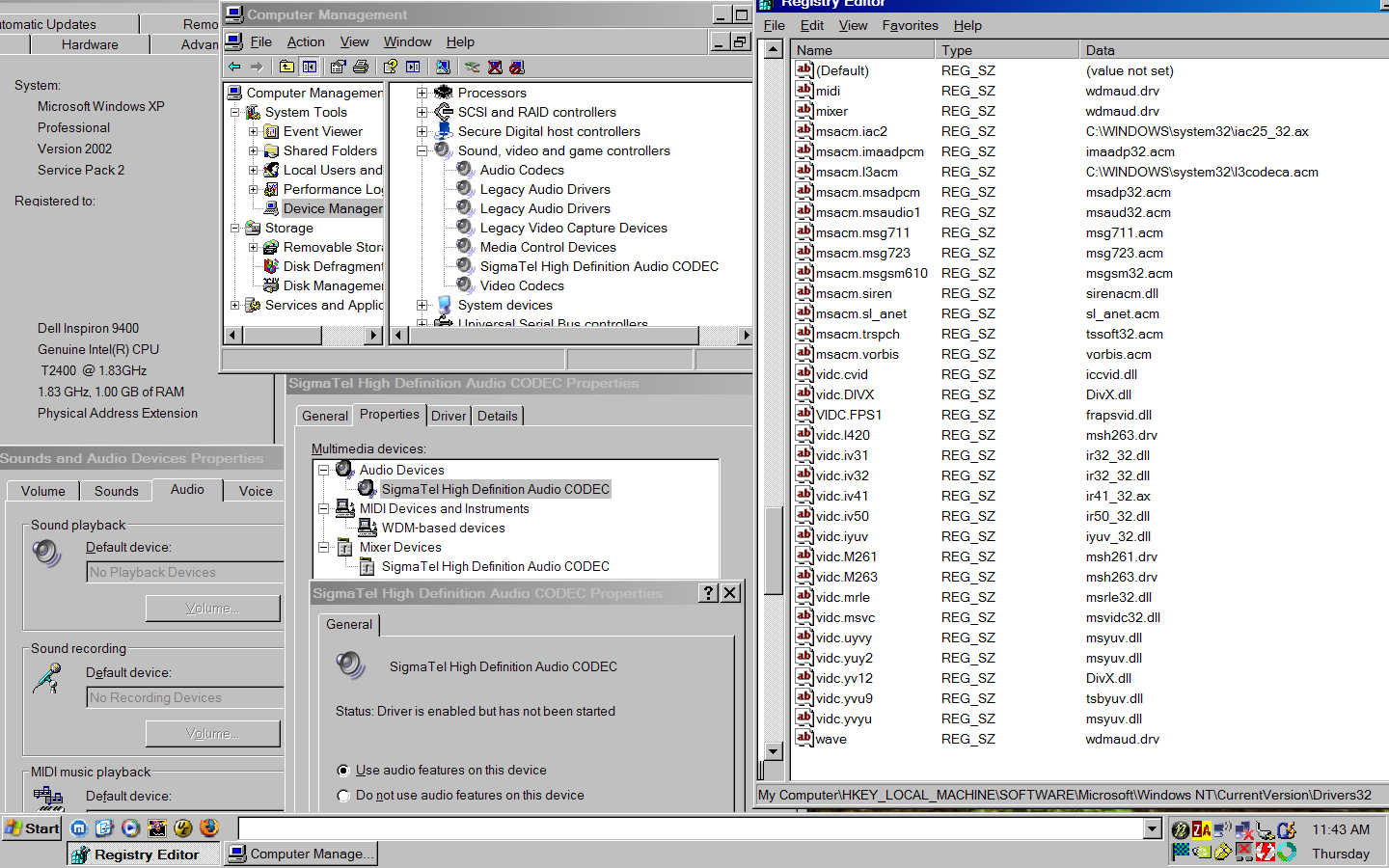The width and height of the screenshot is (1389, 868).
Task: Launch Firefox from the quick launch bar
Action: tap(209, 827)
